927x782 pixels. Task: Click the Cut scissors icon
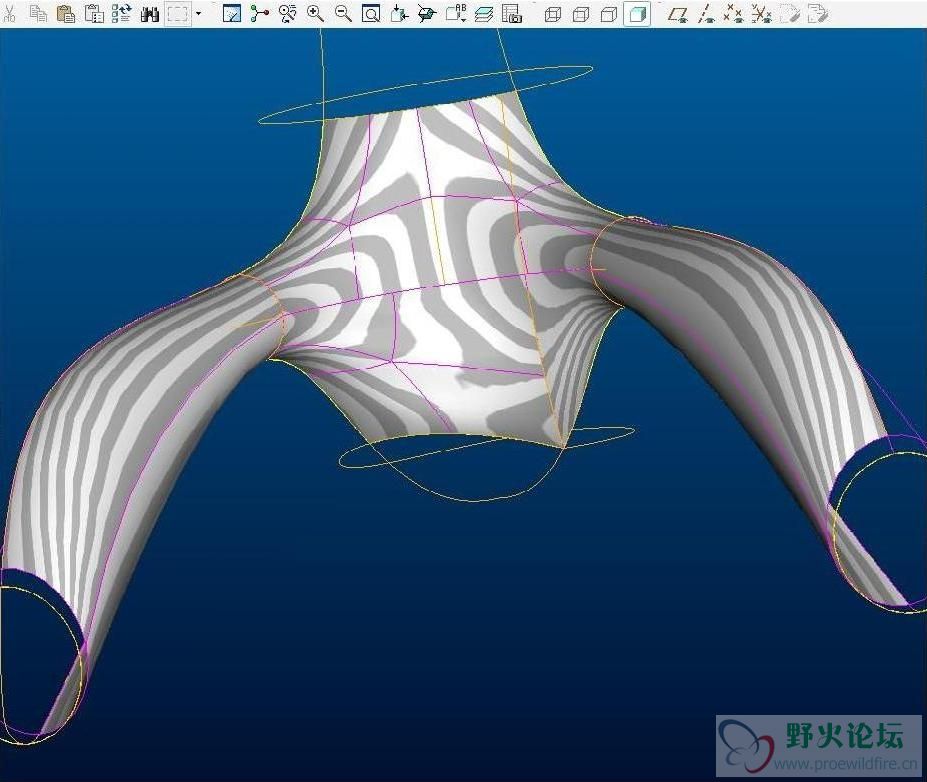pyautogui.click(x=9, y=14)
